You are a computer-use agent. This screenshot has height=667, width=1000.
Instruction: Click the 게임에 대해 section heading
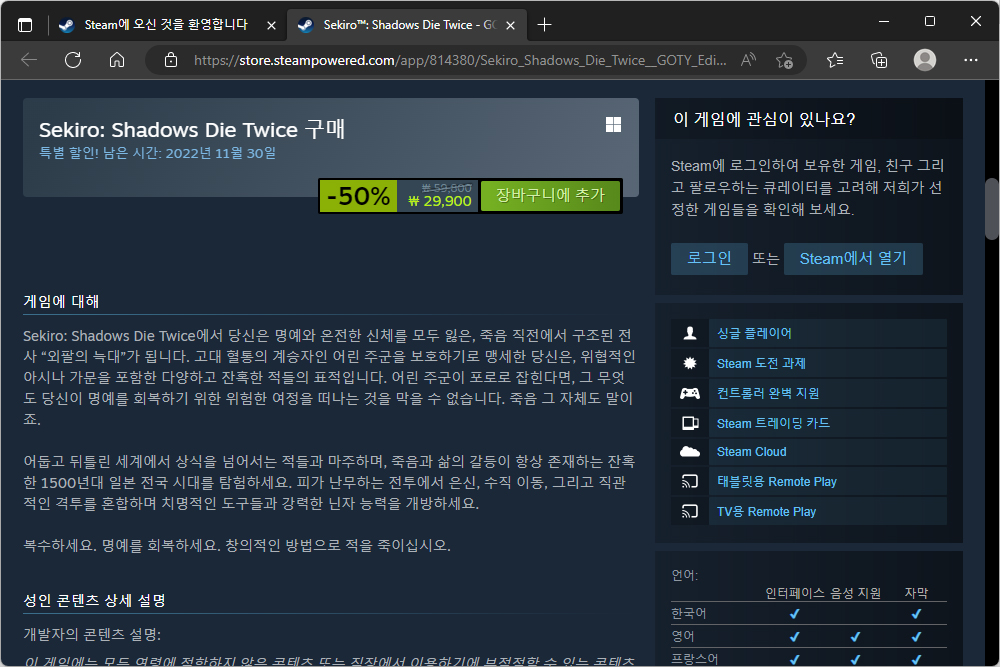61,301
